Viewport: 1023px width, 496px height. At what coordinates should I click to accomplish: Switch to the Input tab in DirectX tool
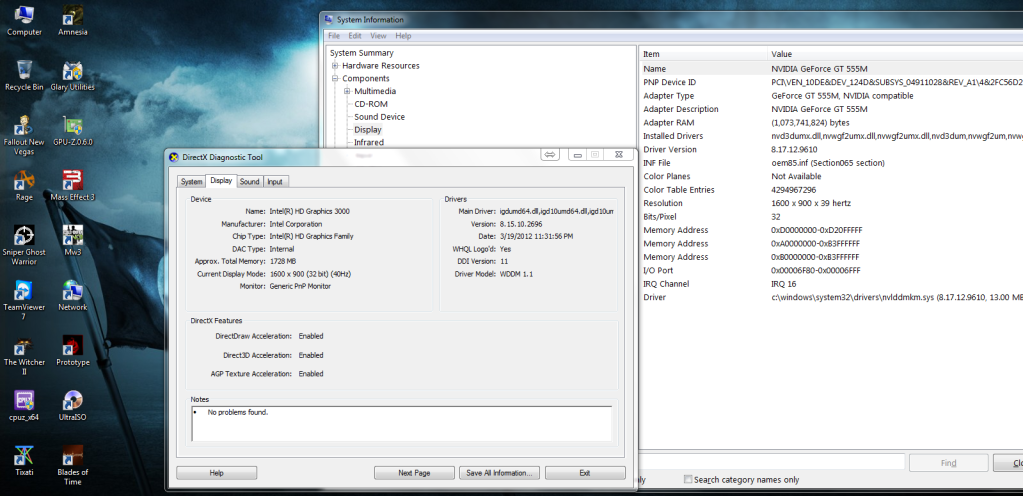(275, 182)
